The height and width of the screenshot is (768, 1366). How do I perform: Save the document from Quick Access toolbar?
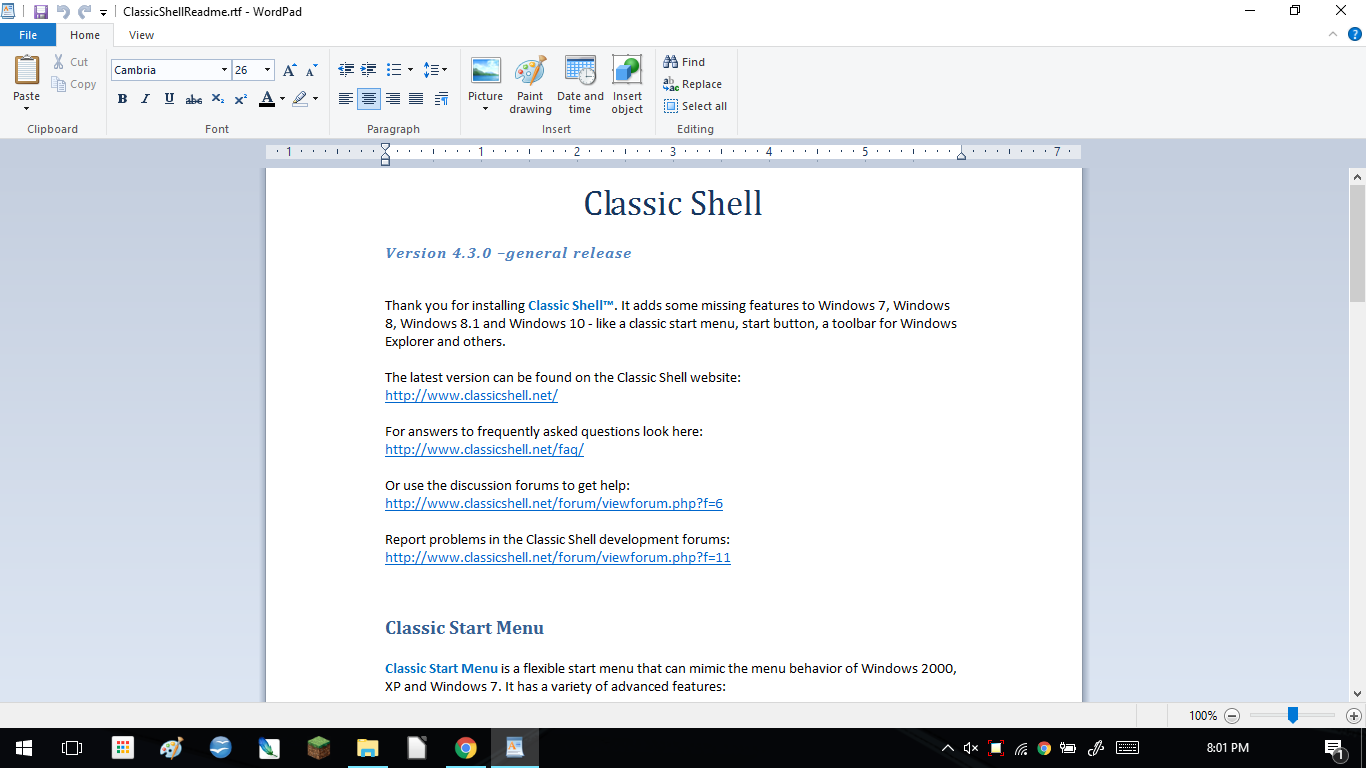[41, 12]
